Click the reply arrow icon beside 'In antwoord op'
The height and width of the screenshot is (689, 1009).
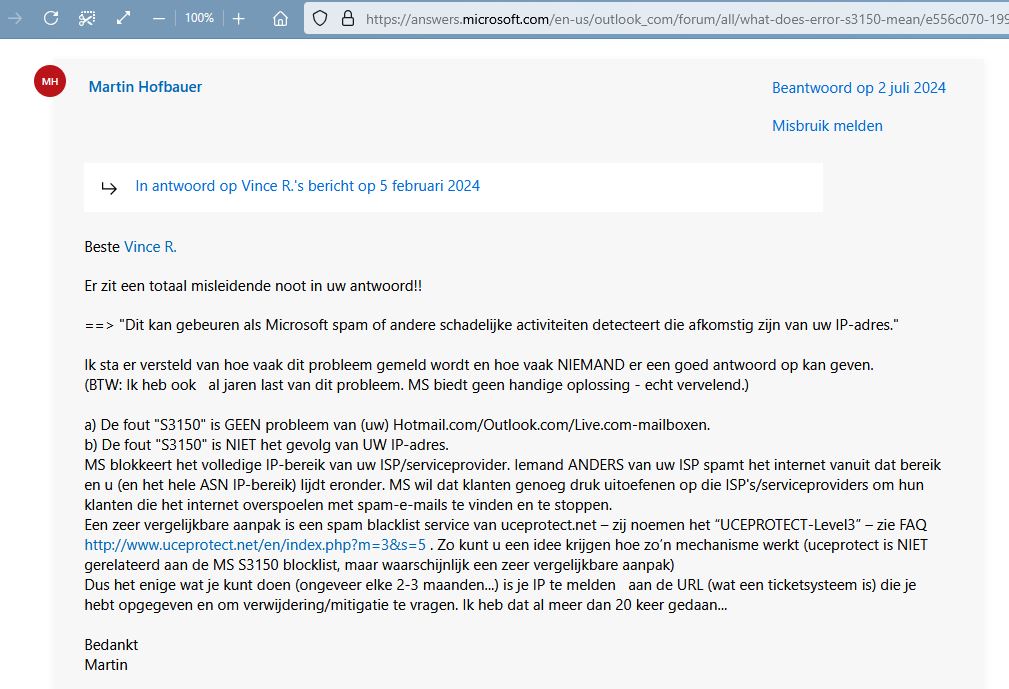click(x=109, y=187)
